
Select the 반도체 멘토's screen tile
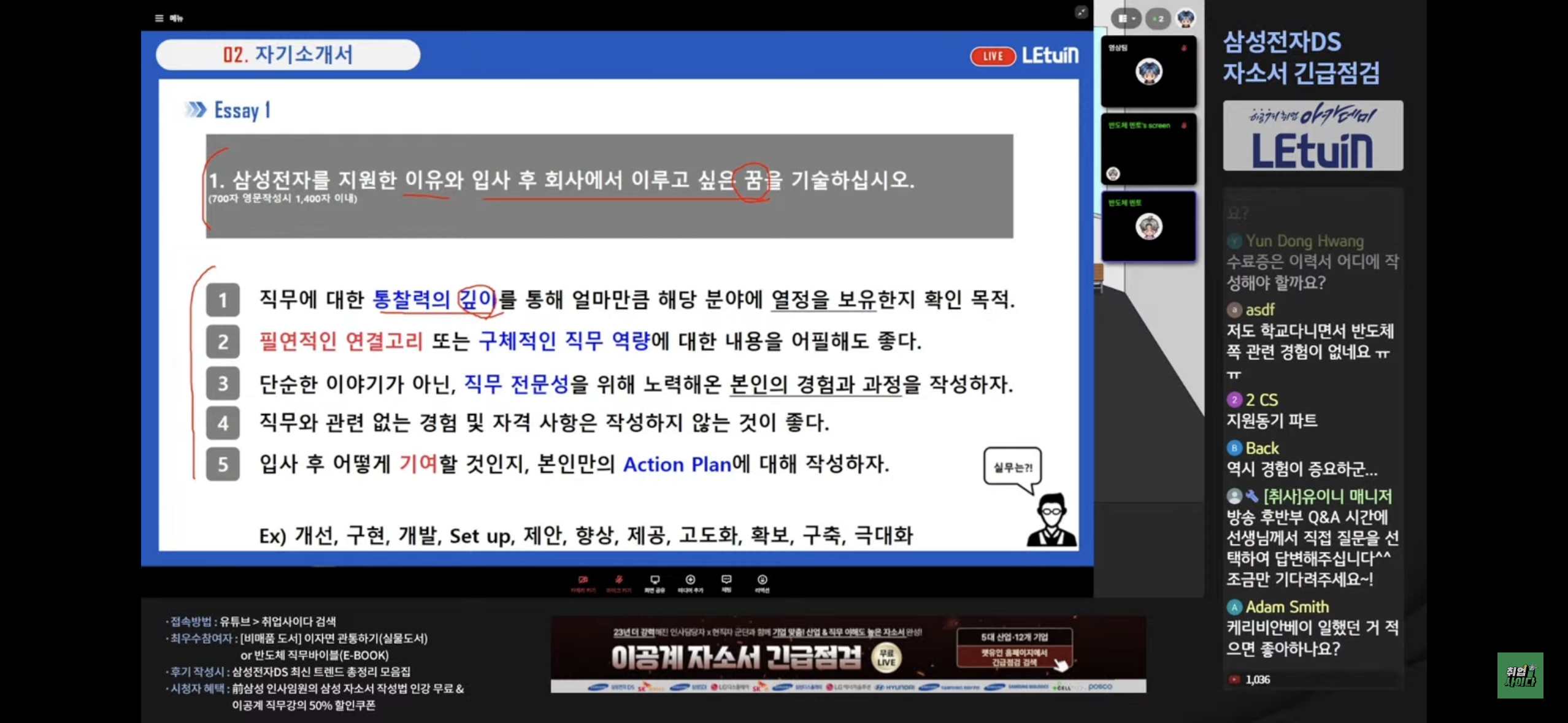1148,149
